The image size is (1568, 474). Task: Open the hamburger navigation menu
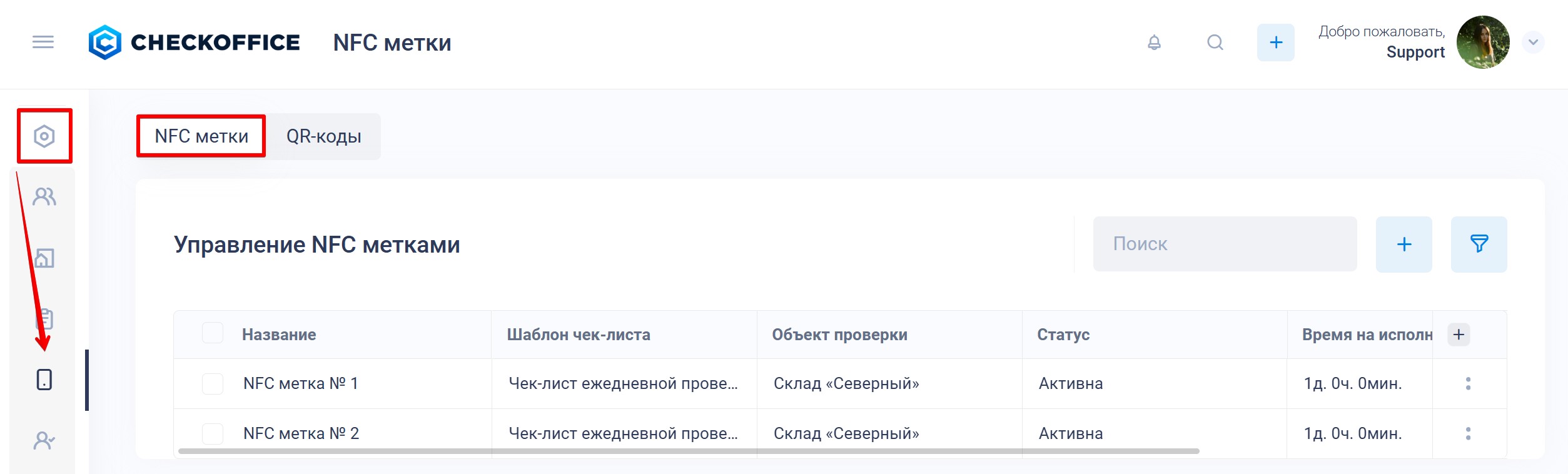(43, 42)
